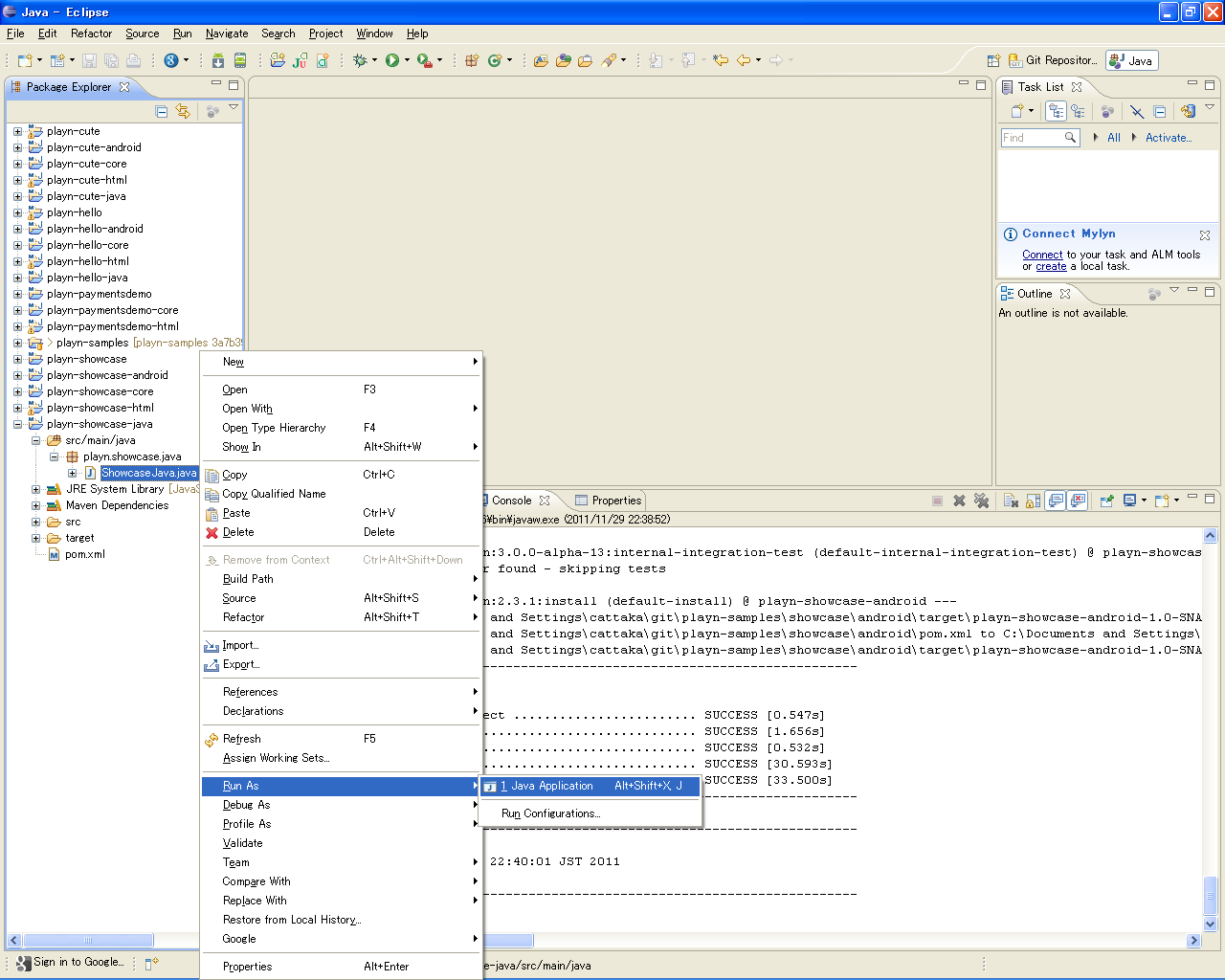Click the New Android project icon
The height and width of the screenshot is (980, 1225).
[278, 60]
